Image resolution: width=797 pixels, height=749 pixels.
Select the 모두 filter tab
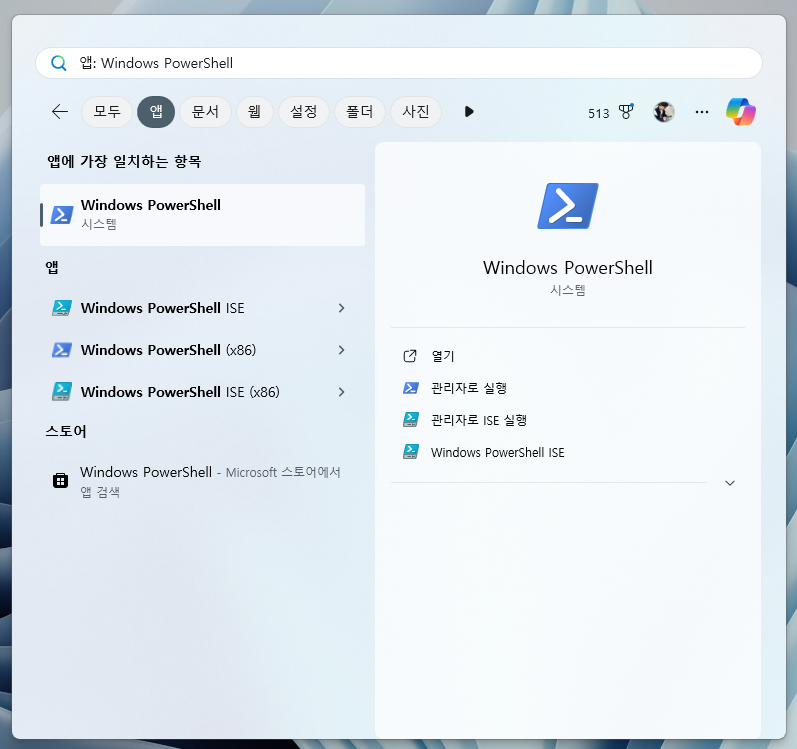[107, 111]
